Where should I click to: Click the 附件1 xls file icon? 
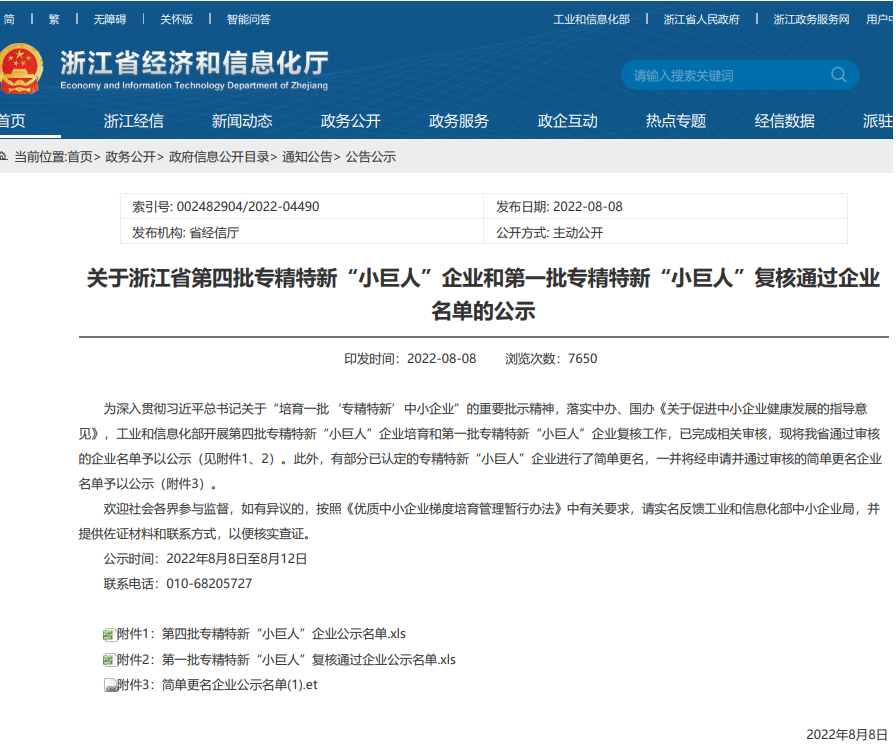109,634
